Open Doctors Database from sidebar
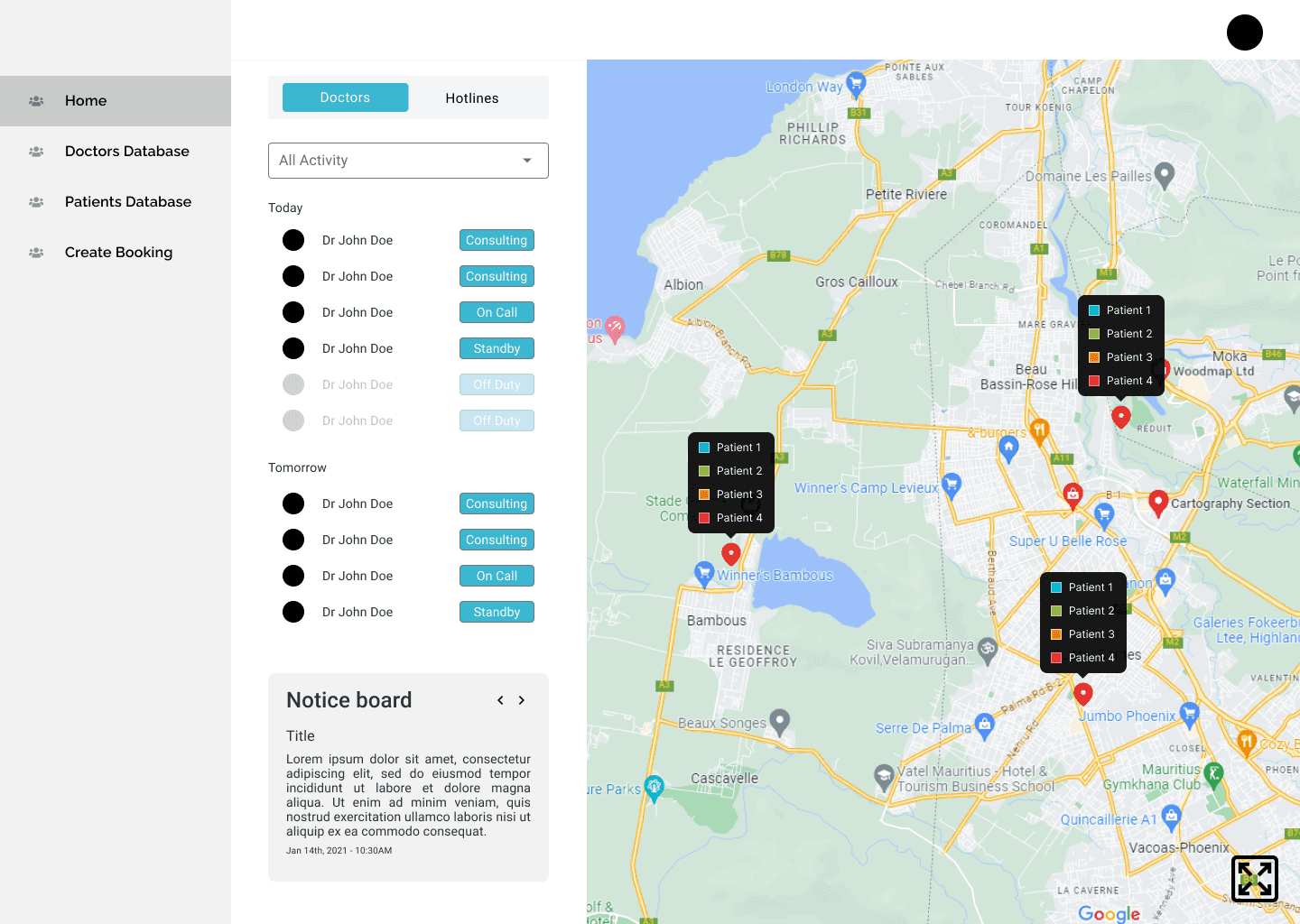Image resolution: width=1300 pixels, height=924 pixels. pos(126,152)
